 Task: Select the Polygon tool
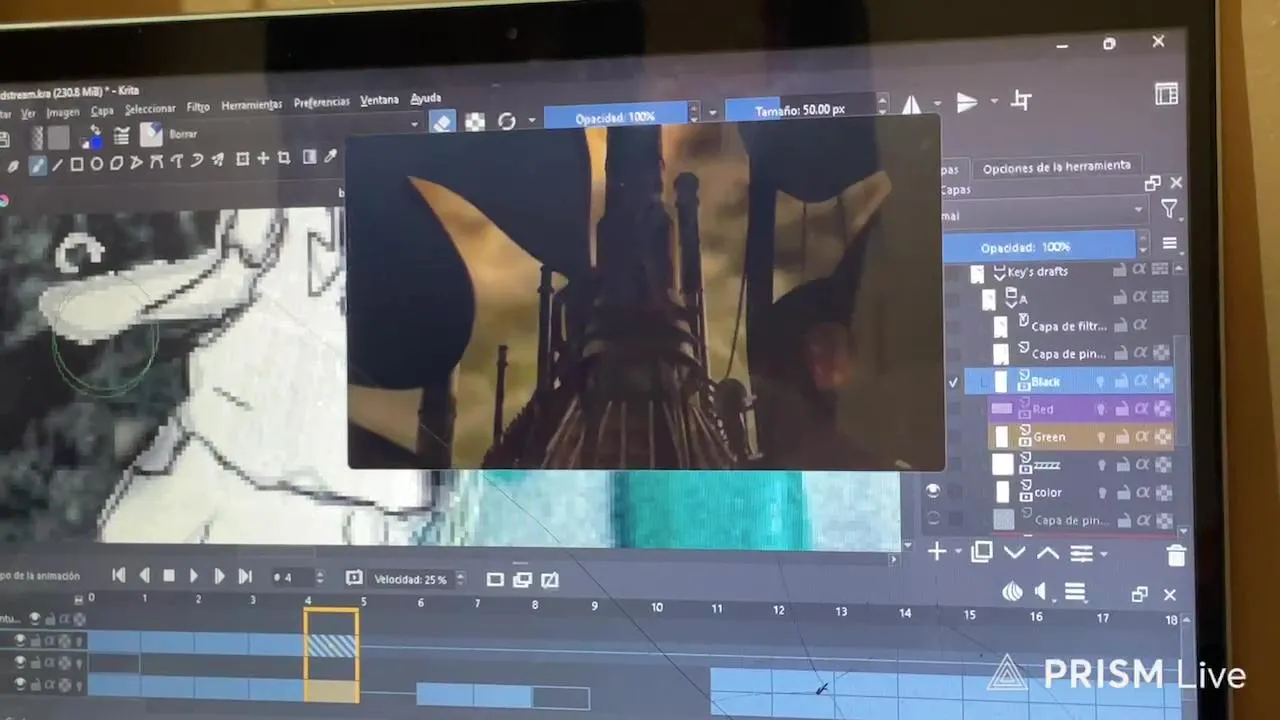click(117, 163)
